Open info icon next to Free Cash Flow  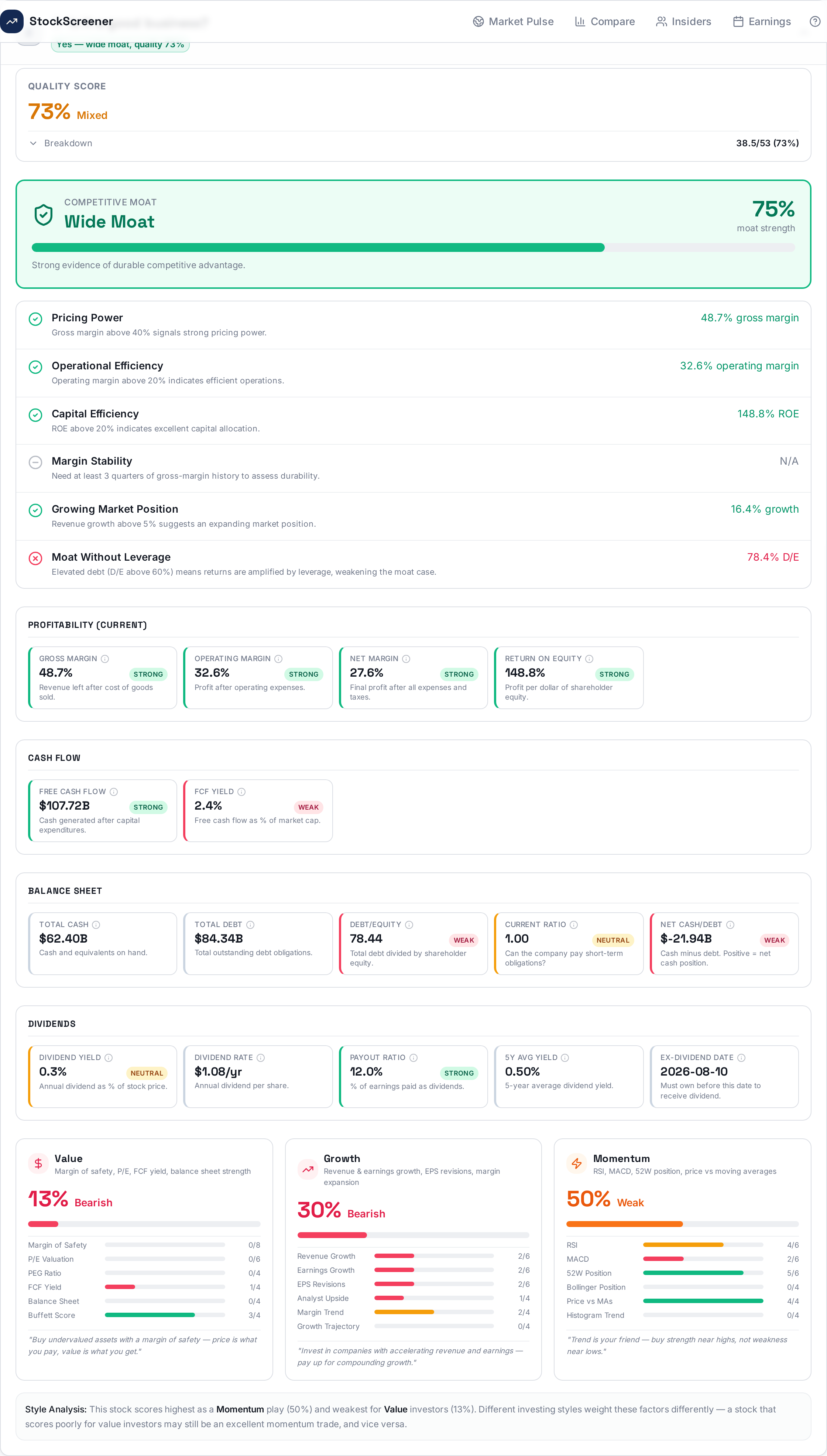114,792
